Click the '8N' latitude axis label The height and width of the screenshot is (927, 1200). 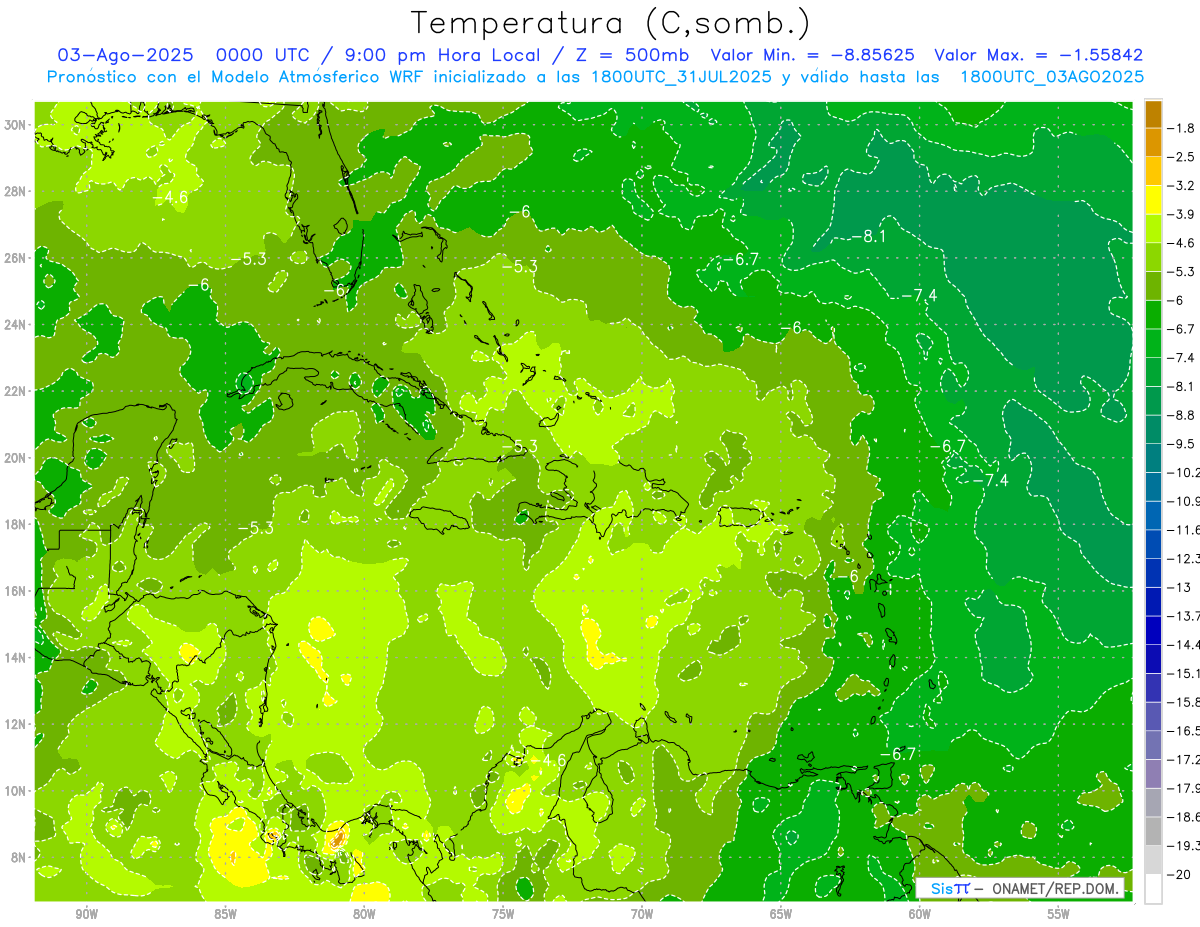[x=20, y=857]
